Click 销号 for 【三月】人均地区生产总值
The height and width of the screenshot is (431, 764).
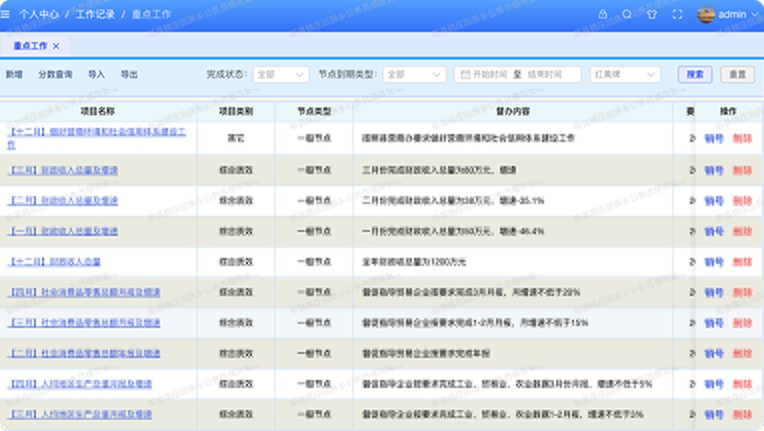coord(714,415)
